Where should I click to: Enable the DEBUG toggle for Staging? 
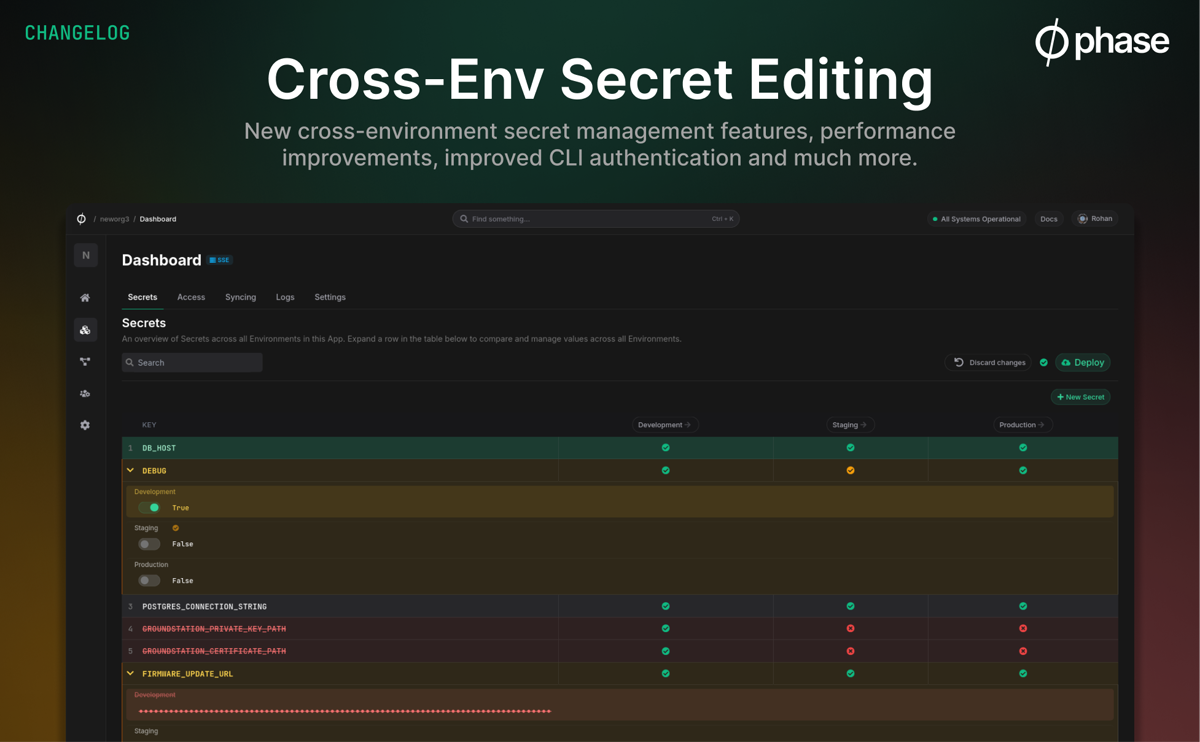149,543
